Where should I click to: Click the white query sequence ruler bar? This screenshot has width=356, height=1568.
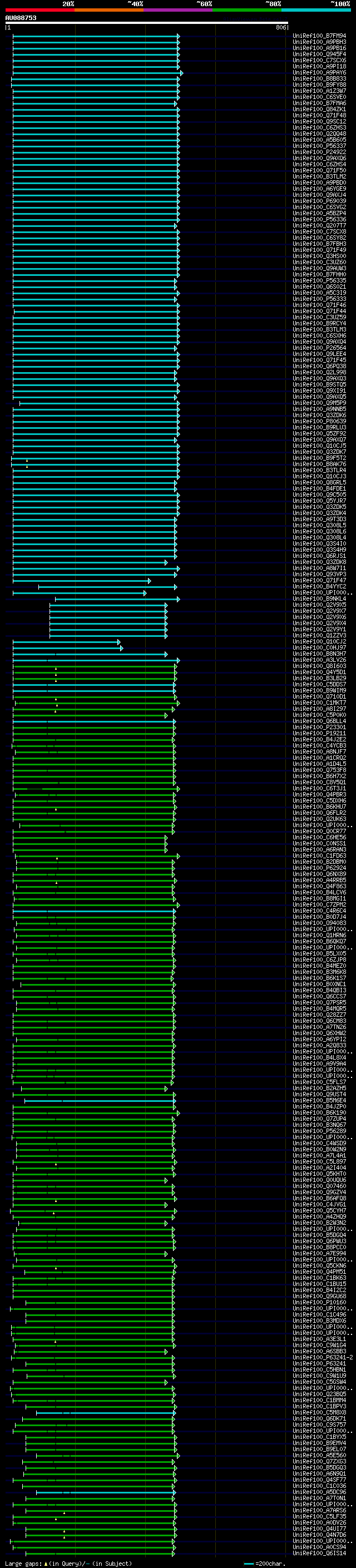tap(147, 22)
